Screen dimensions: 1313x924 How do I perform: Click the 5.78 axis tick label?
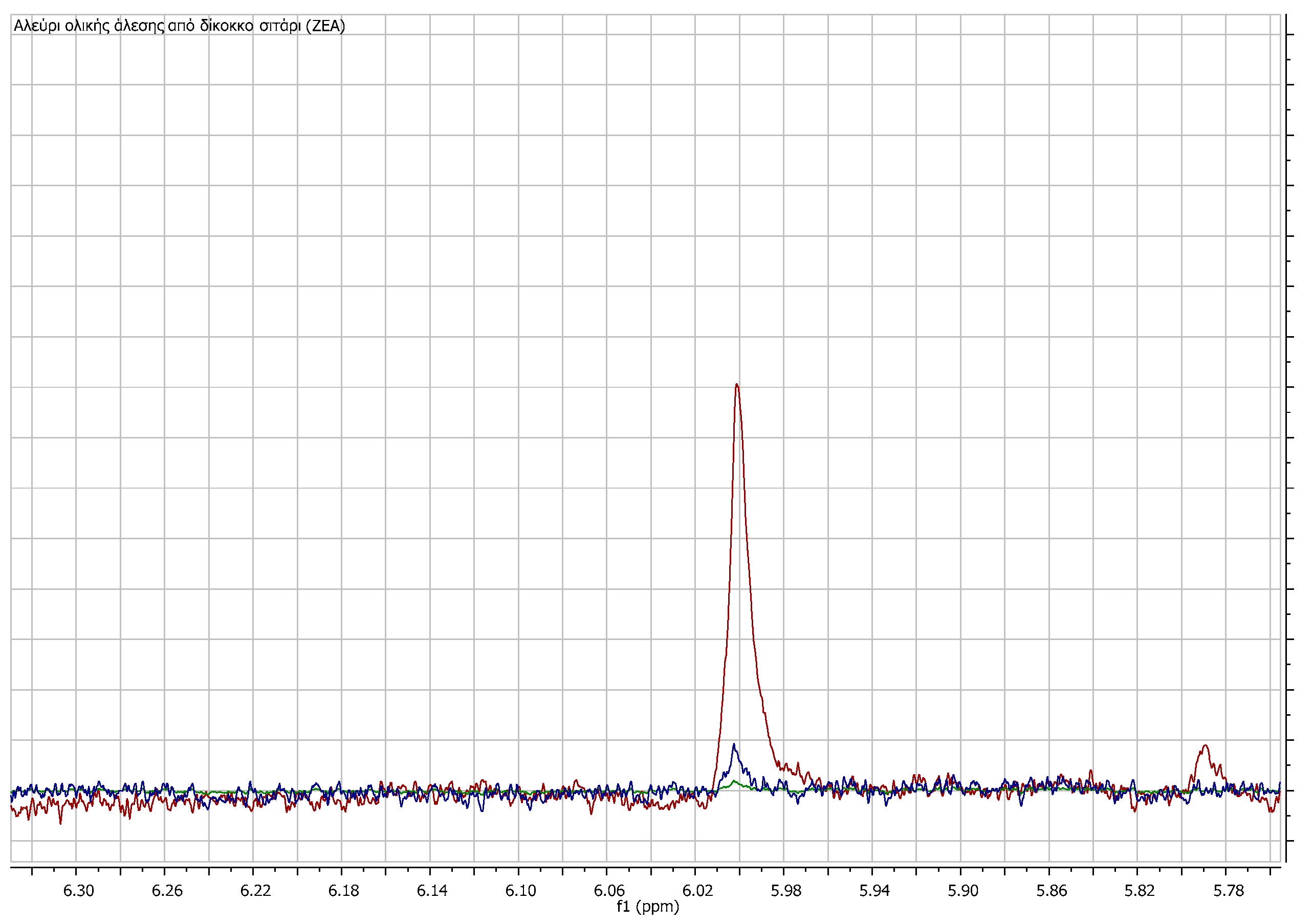1229,891
